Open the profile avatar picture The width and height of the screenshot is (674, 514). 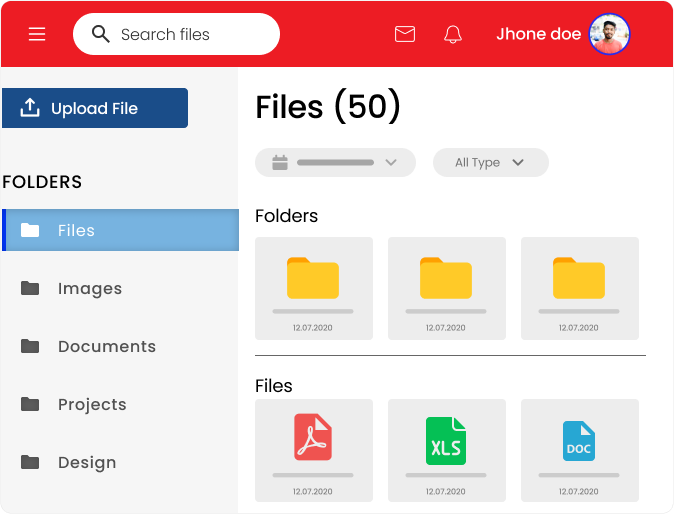[x=609, y=34]
